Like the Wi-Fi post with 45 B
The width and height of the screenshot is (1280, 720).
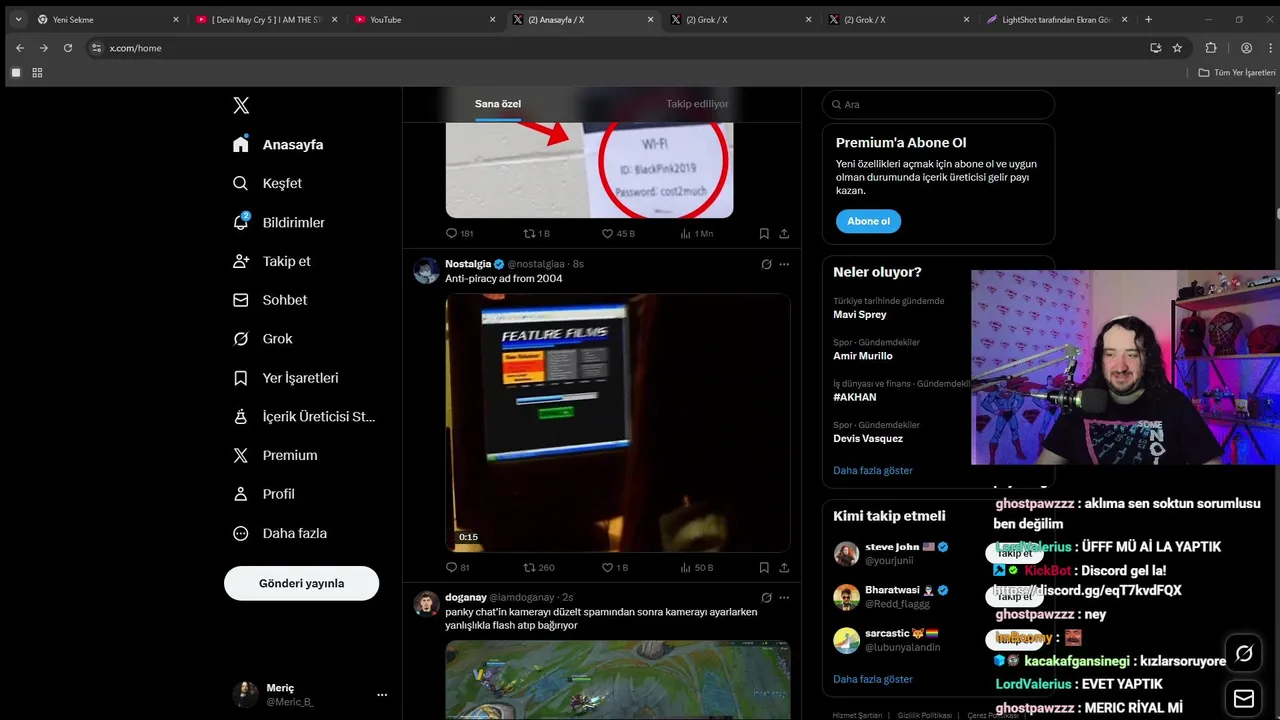coord(618,233)
